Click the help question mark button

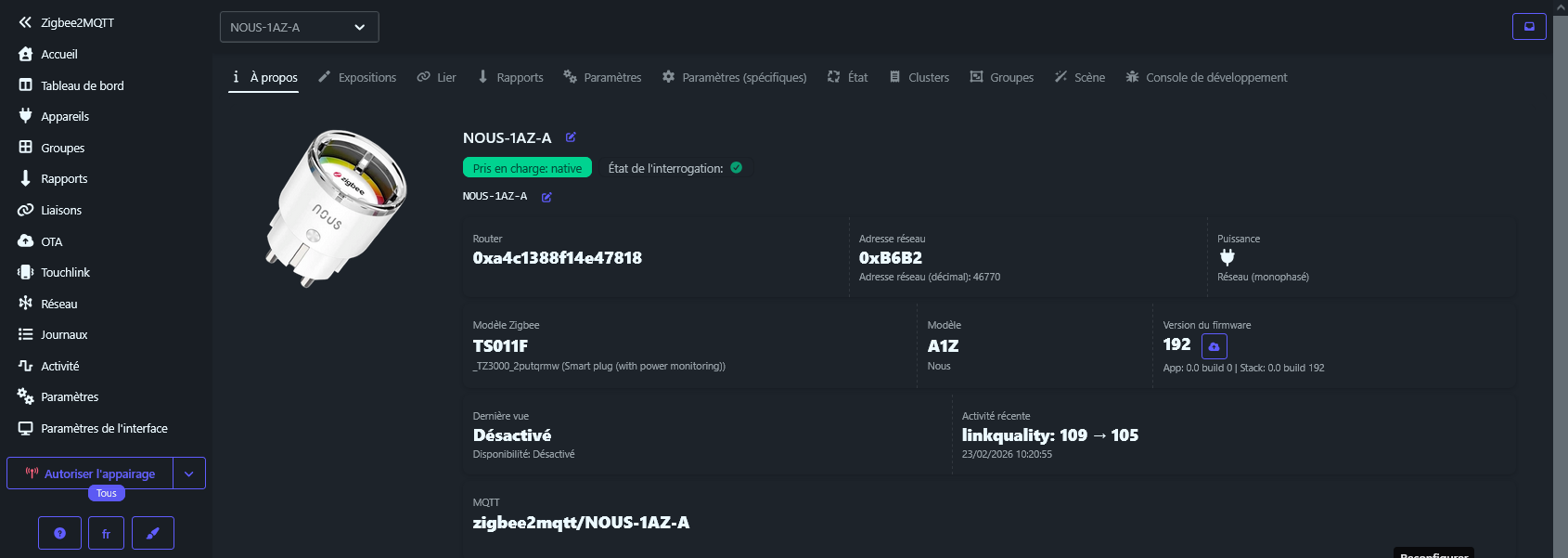click(x=59, y=533)
